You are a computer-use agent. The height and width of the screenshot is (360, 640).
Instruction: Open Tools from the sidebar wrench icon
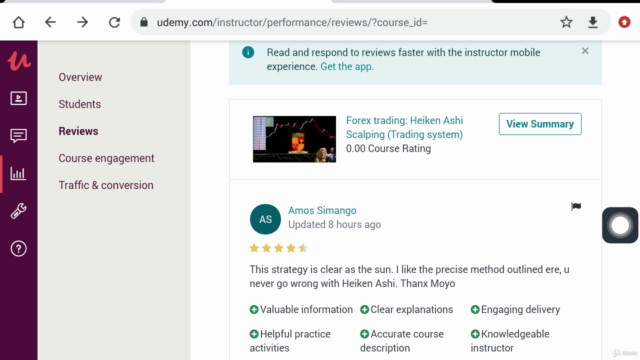(x=18, y=211)
